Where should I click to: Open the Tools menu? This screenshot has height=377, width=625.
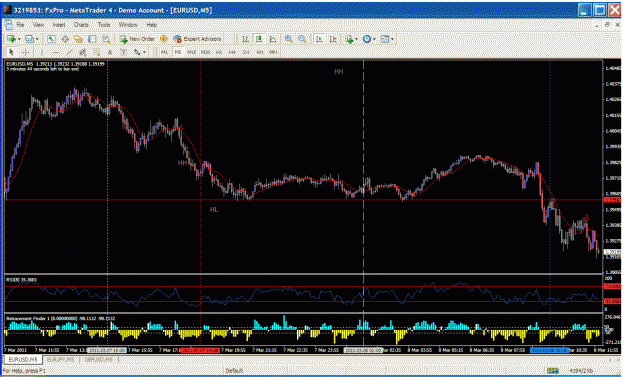[x=104, y=25]
